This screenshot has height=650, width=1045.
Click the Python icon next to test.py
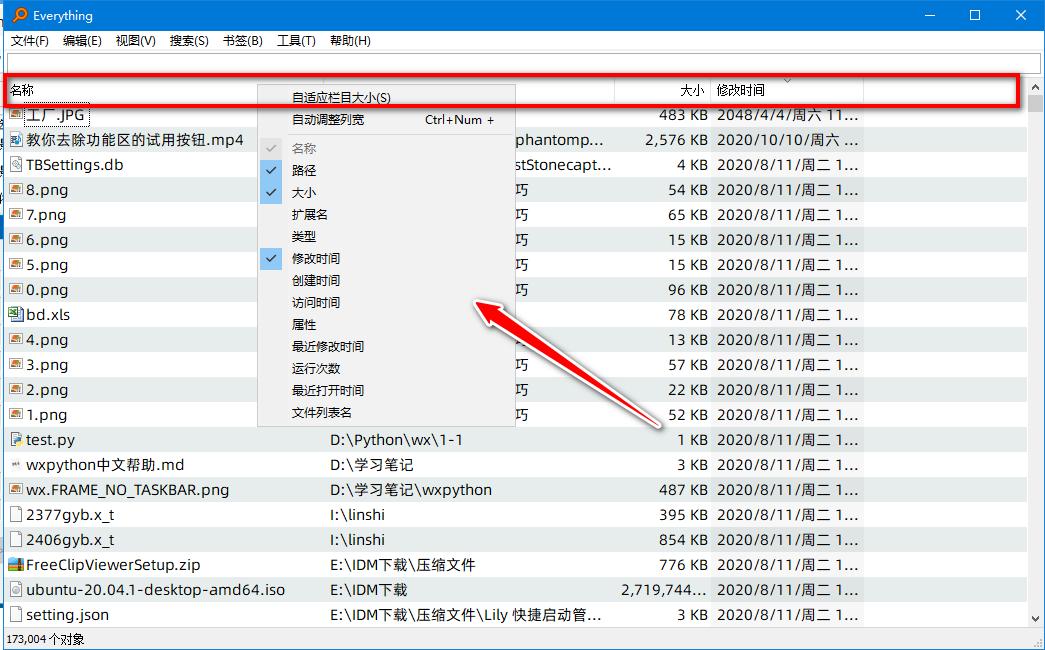click(16, 439)
